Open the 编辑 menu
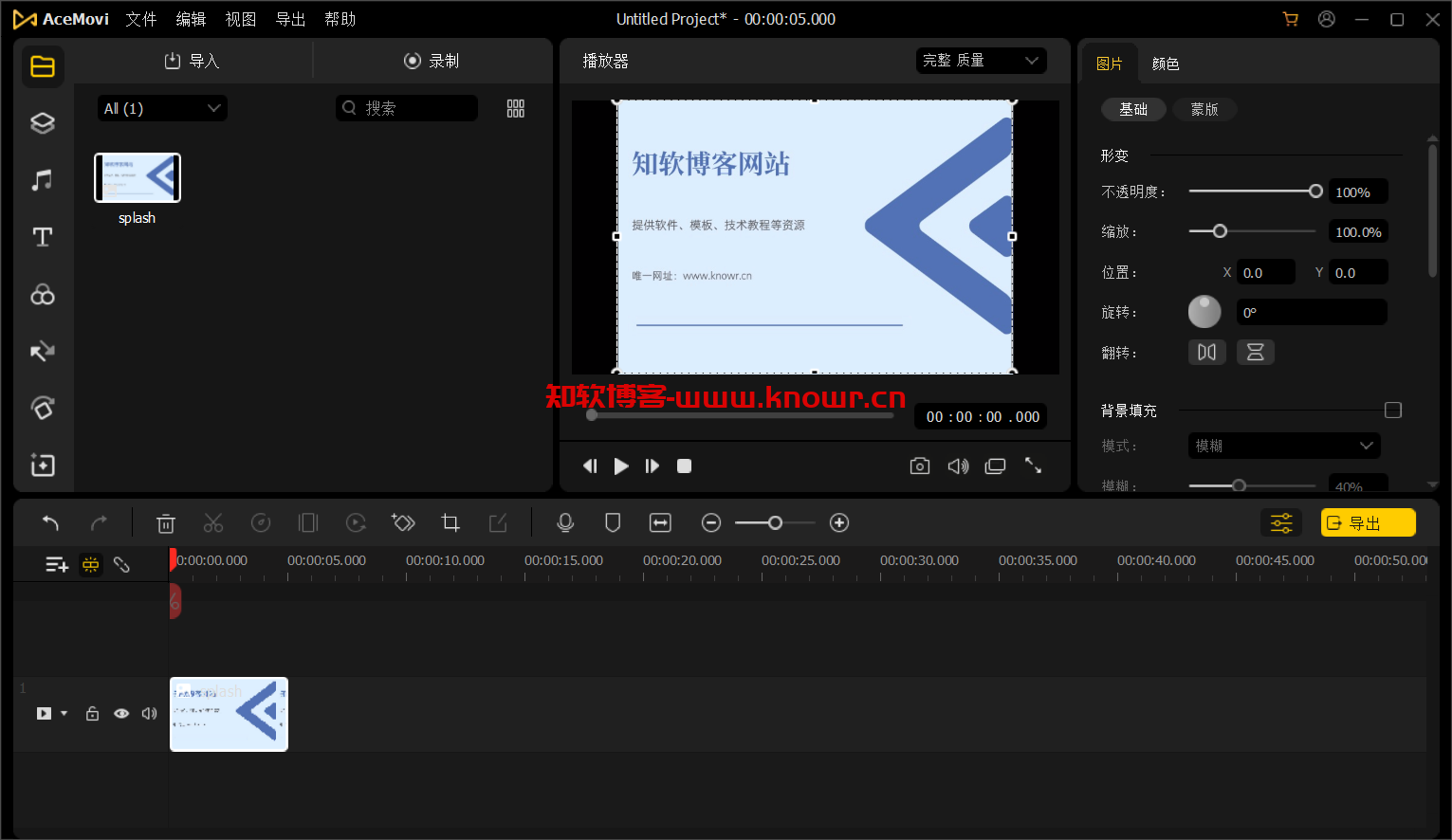The image size is (1452, 840). tap(191, 19)
